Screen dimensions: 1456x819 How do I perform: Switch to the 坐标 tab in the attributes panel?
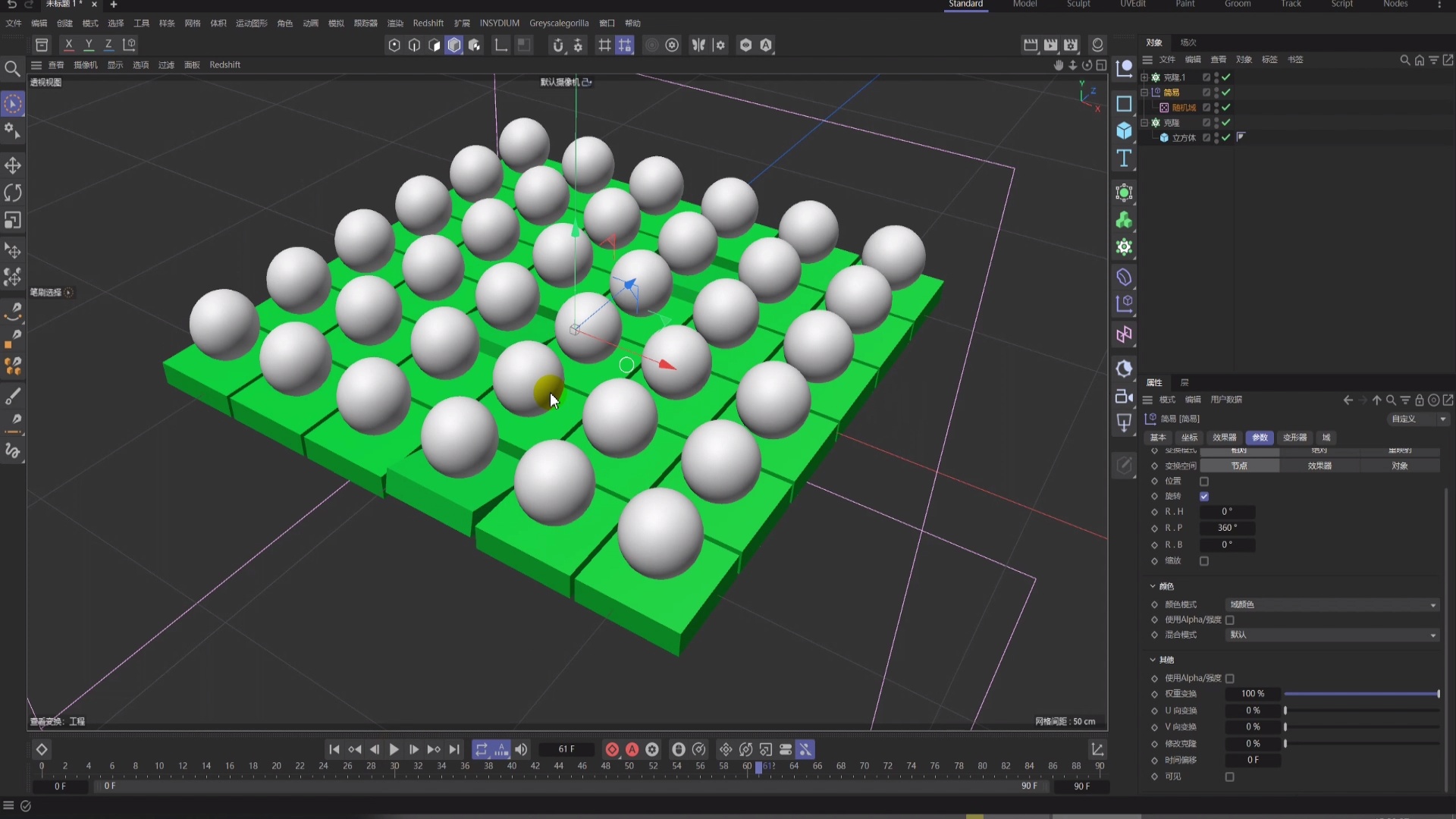[1189, 438]
